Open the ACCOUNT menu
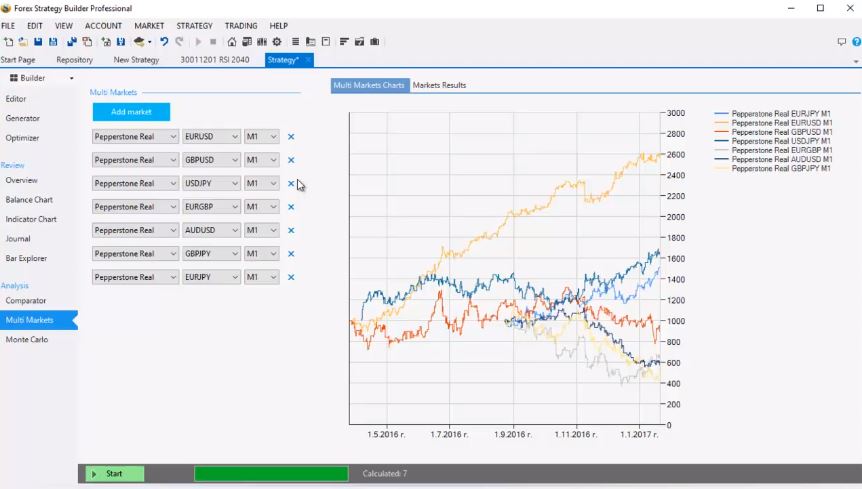This screenshot has height=489, width=862. coord(103,26)
